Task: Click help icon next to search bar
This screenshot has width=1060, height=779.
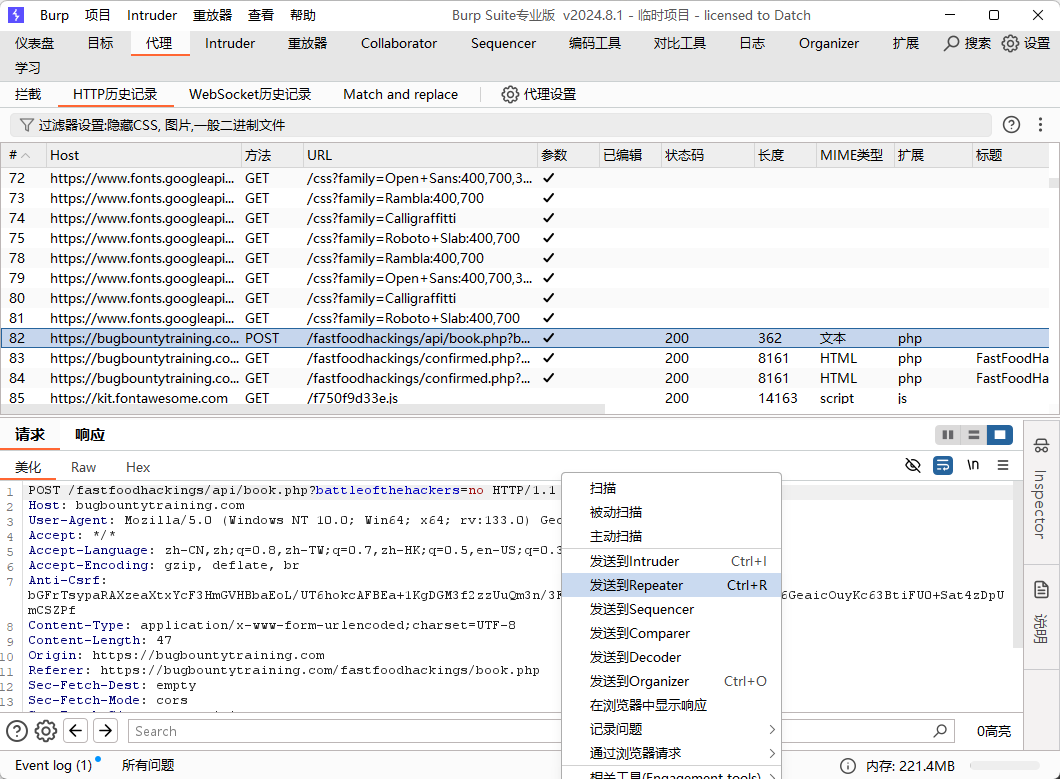Action: (x=17, y=731)
